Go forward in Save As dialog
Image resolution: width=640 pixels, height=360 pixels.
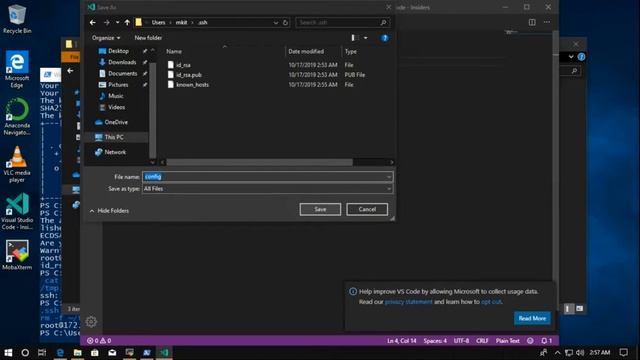[x=107, y=22]
